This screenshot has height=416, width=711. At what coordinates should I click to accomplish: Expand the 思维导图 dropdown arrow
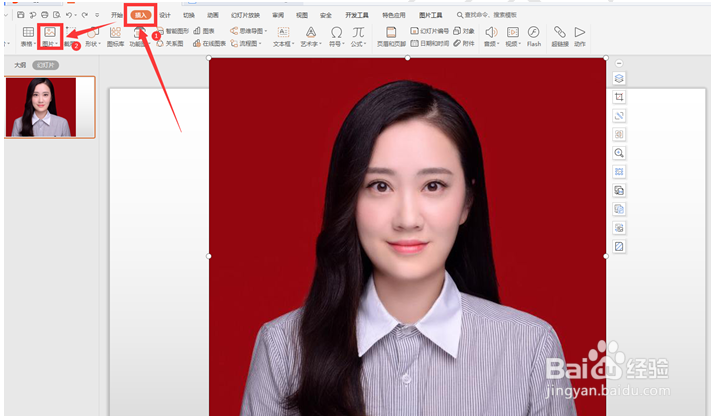pyautogui.click(x=266, y=31)
